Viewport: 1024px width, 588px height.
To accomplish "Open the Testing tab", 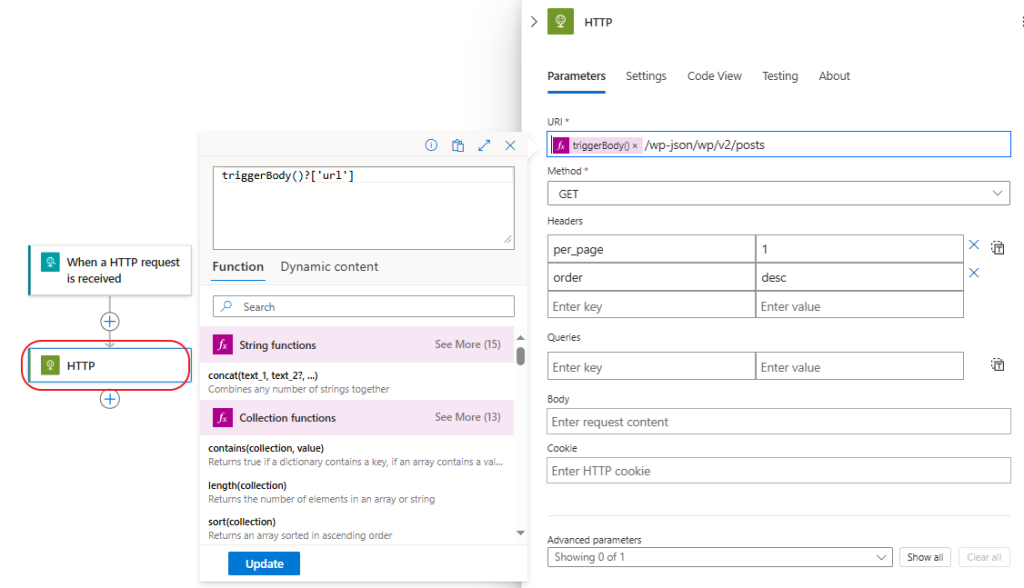I will click(x=780, y=76).
